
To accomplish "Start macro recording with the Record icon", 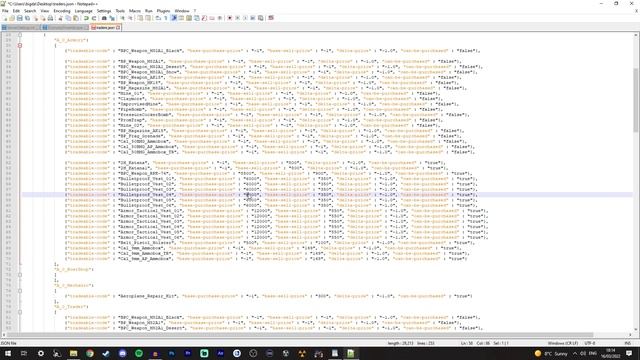I will pos(230,18).
